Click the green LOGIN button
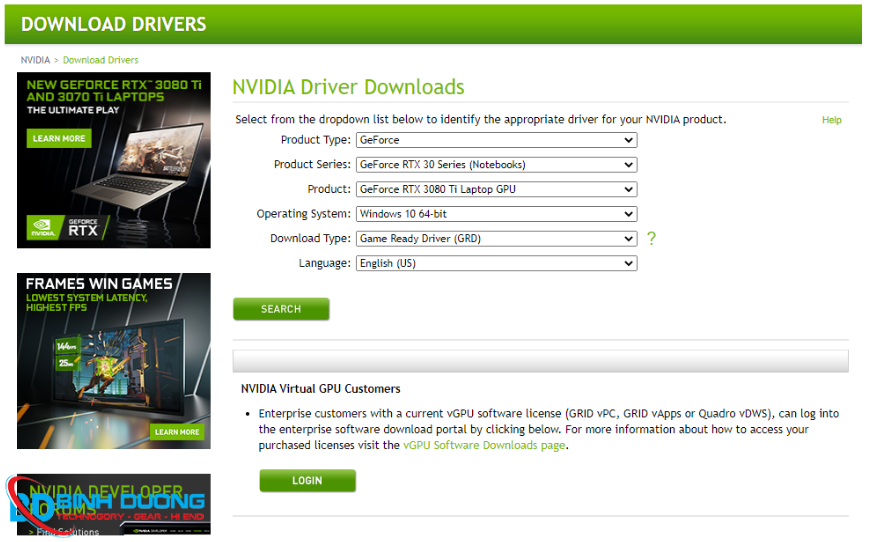This screenshot has width=869, height=542. [x=307, y=481]
